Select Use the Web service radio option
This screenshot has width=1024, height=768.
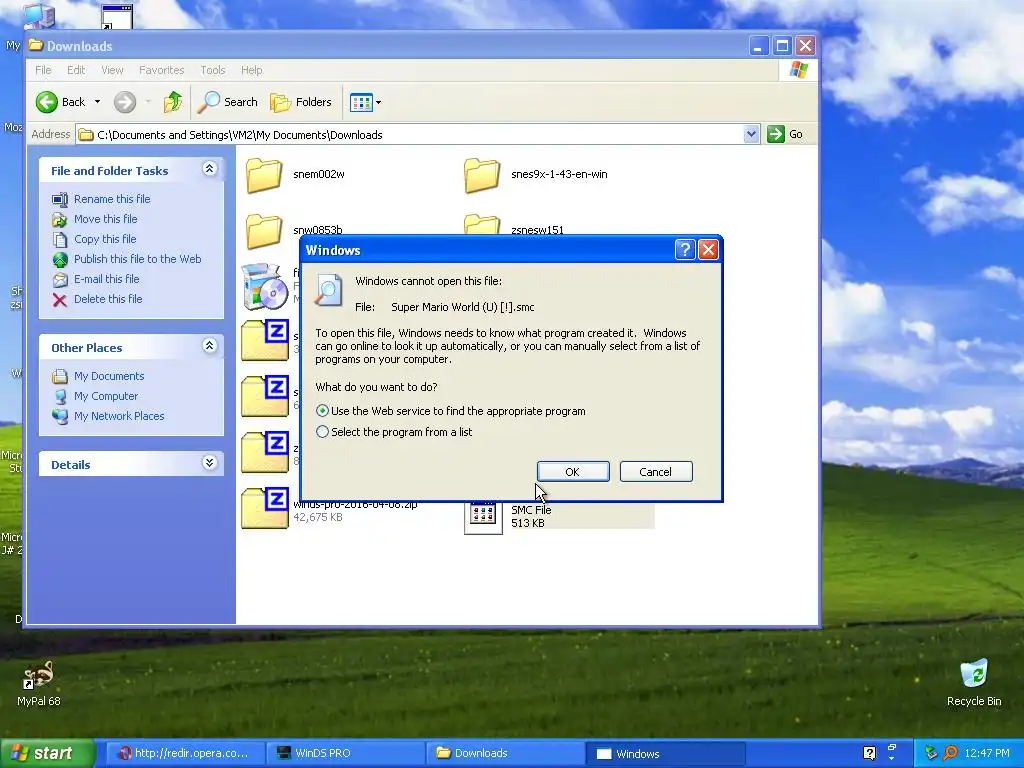(x=322, y=411)
